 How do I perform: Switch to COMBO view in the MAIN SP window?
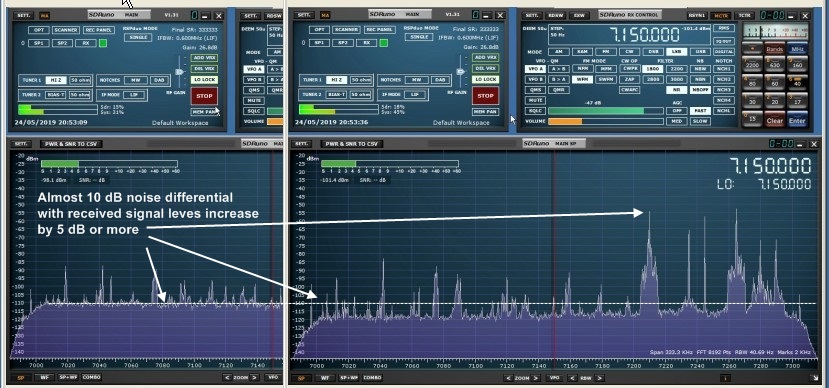point(372,378)
